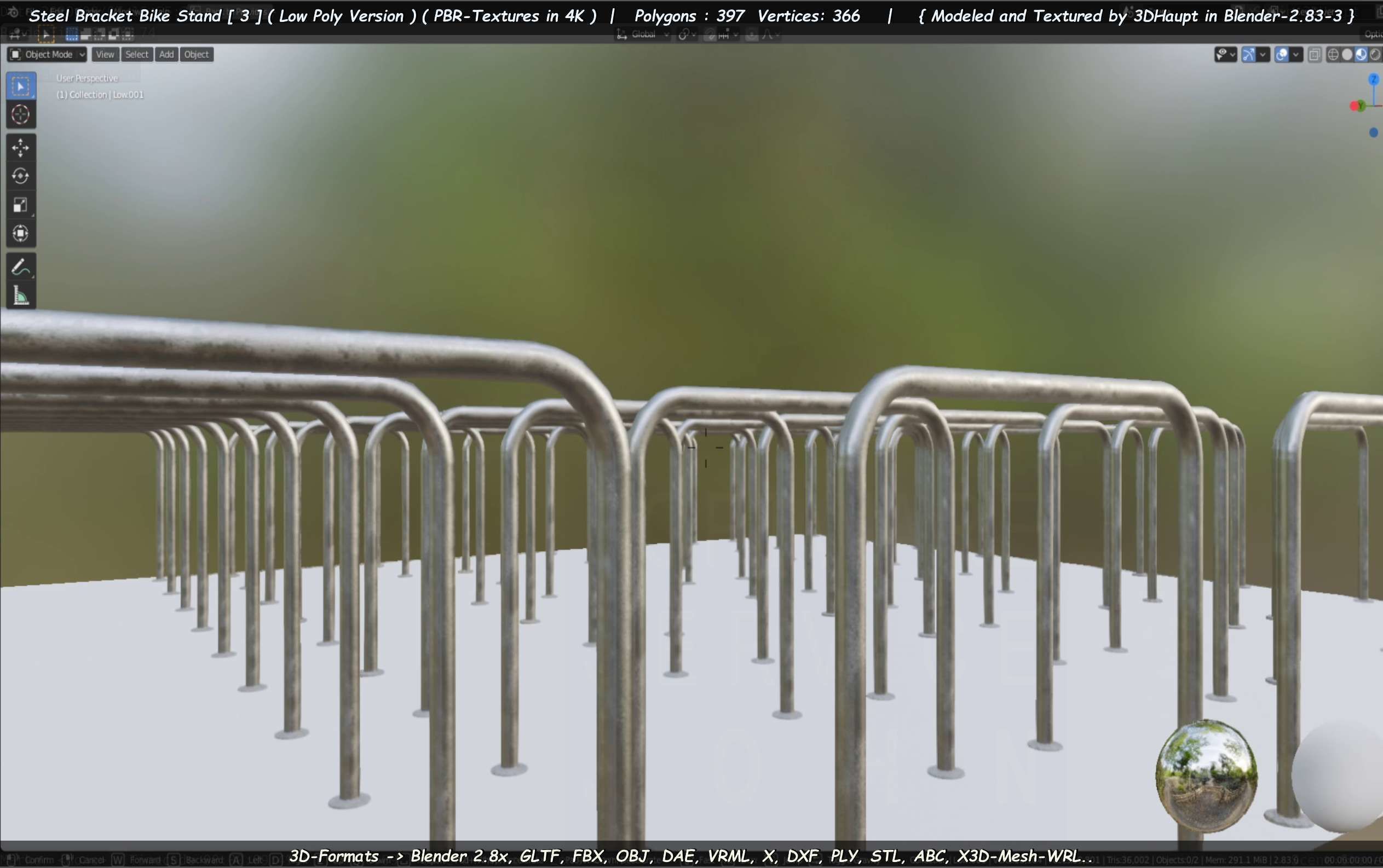Select the Transform tool

pyautogui.click(x=21, y=234)
